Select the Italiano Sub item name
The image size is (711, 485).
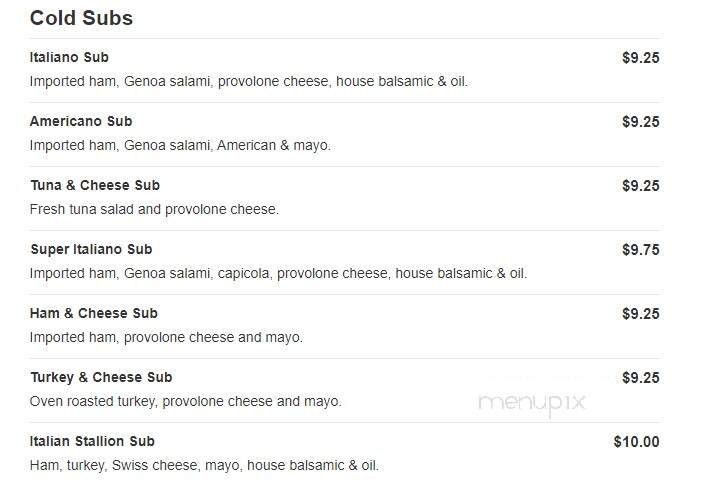pos(69,58)
